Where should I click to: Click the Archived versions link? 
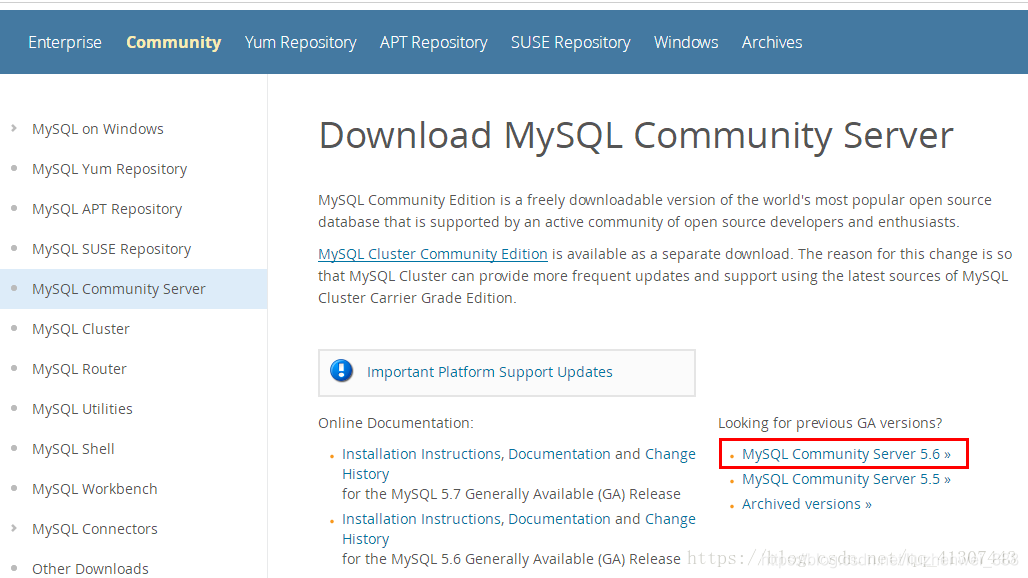pyautogui.click(x=806, y=504)
